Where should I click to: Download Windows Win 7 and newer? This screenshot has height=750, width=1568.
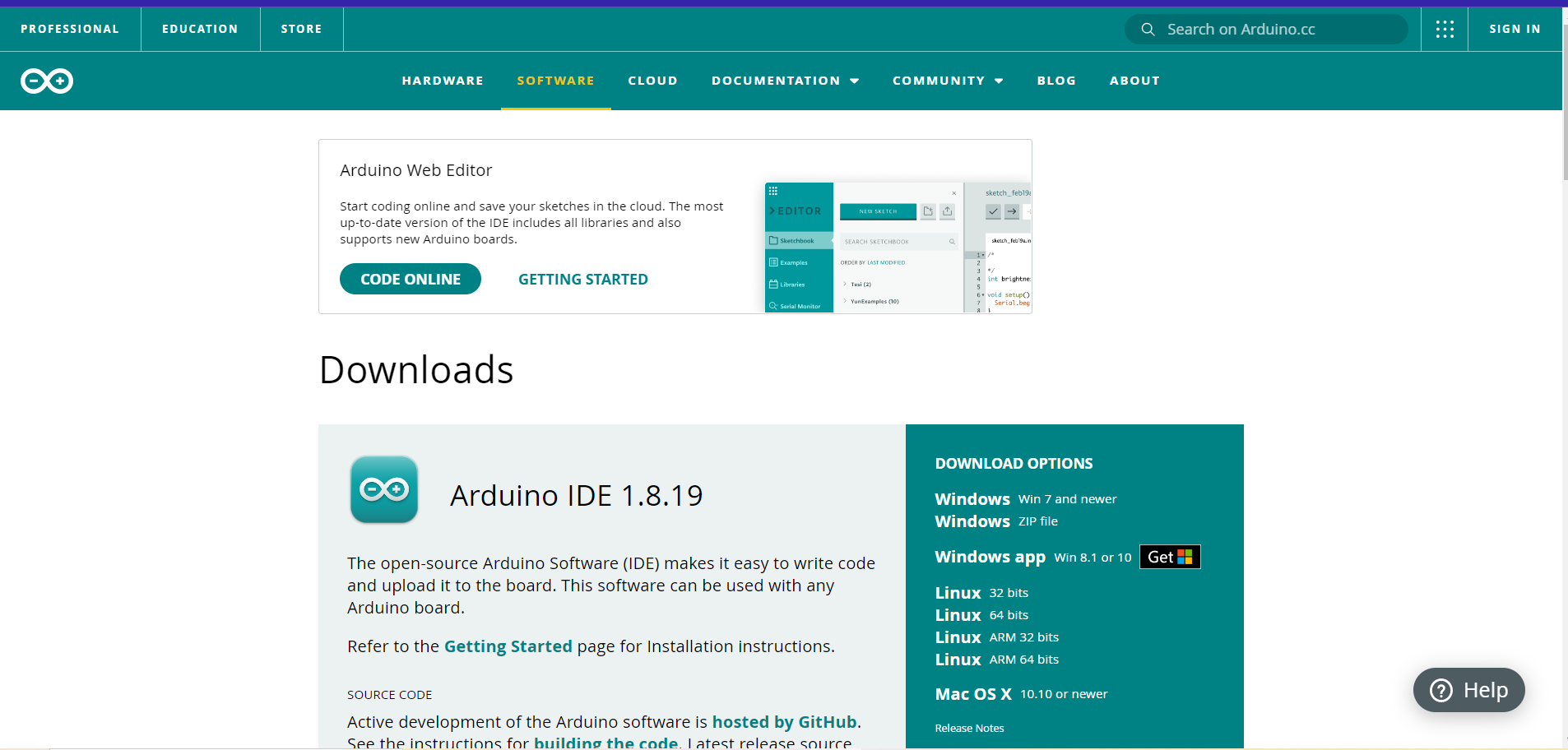click(1026, 499)
